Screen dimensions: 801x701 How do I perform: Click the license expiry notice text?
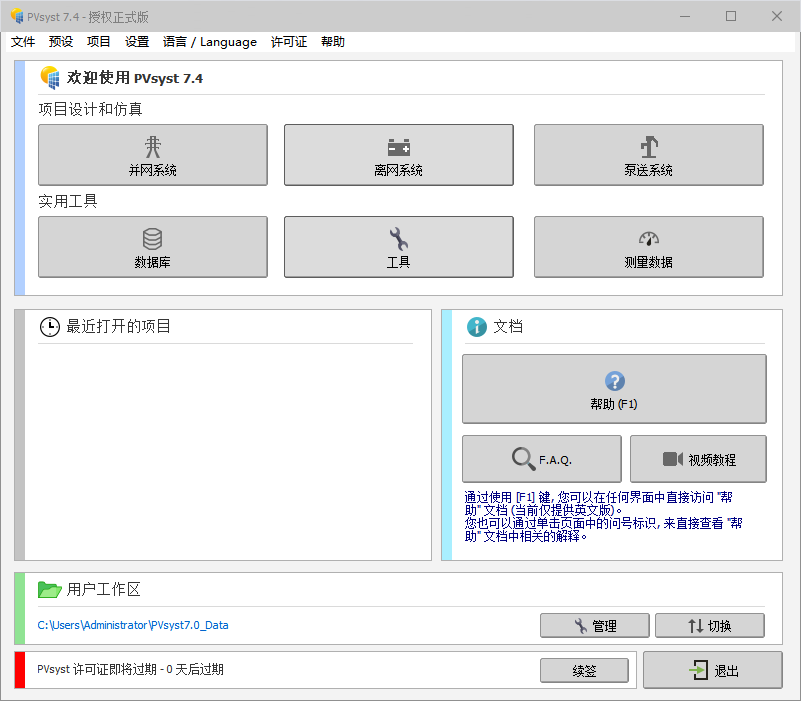(x=130, y=669)
